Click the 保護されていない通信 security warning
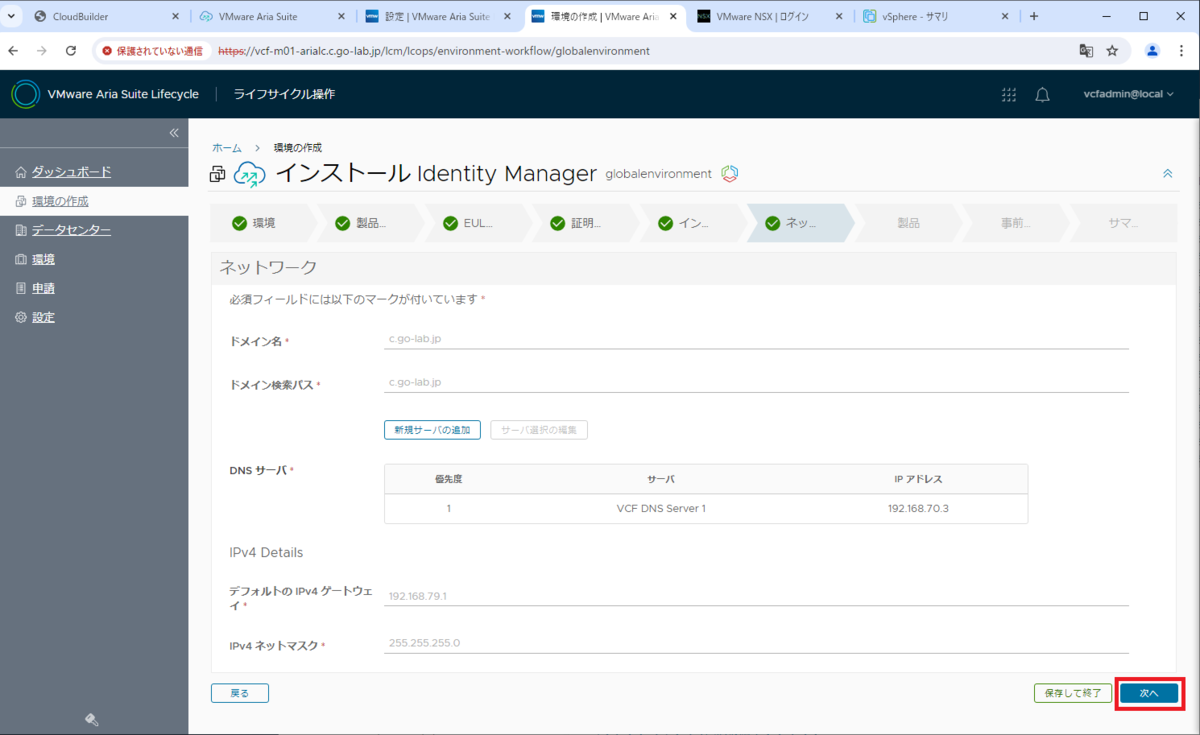Image resolution: width=1200 pixels, height=735 pixels. coord(152,51)
